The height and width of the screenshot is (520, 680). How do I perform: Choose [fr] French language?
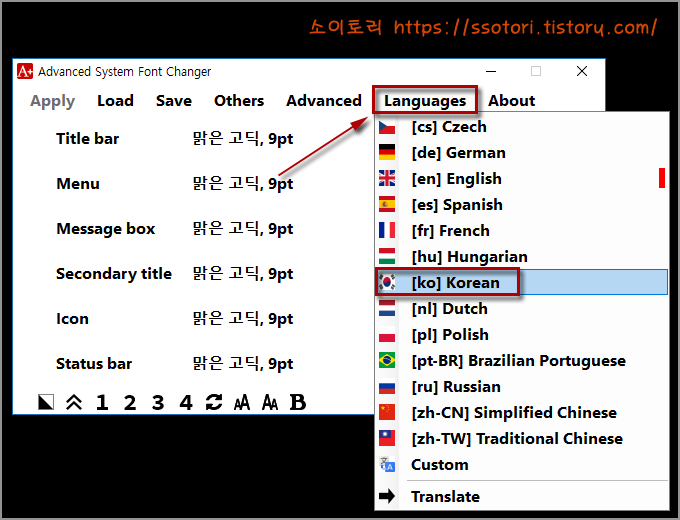point(522,231)
